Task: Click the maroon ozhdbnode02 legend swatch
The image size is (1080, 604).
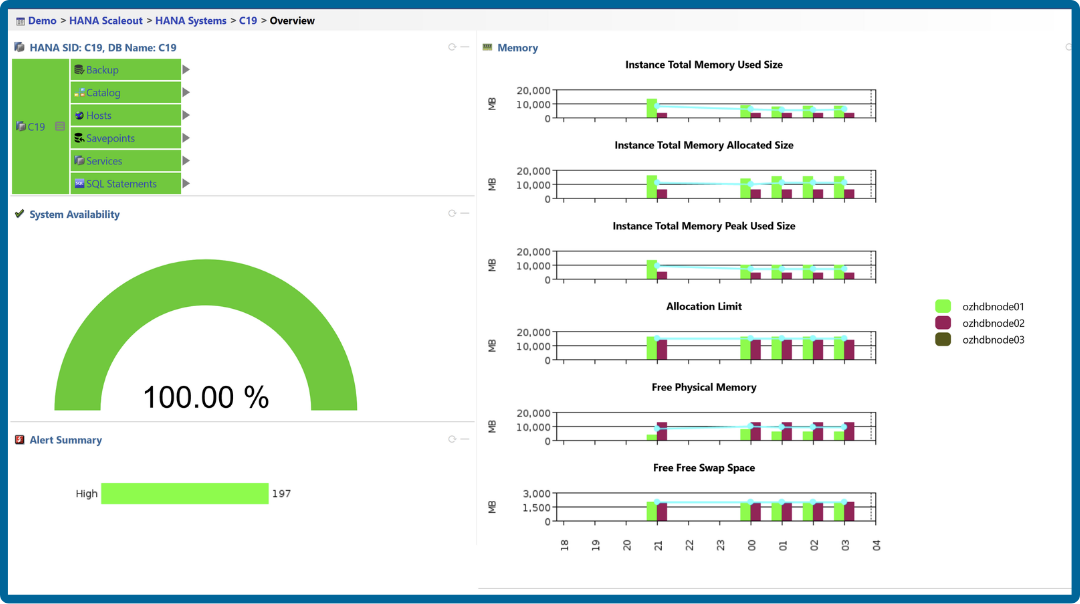Action: coord(943,323)
